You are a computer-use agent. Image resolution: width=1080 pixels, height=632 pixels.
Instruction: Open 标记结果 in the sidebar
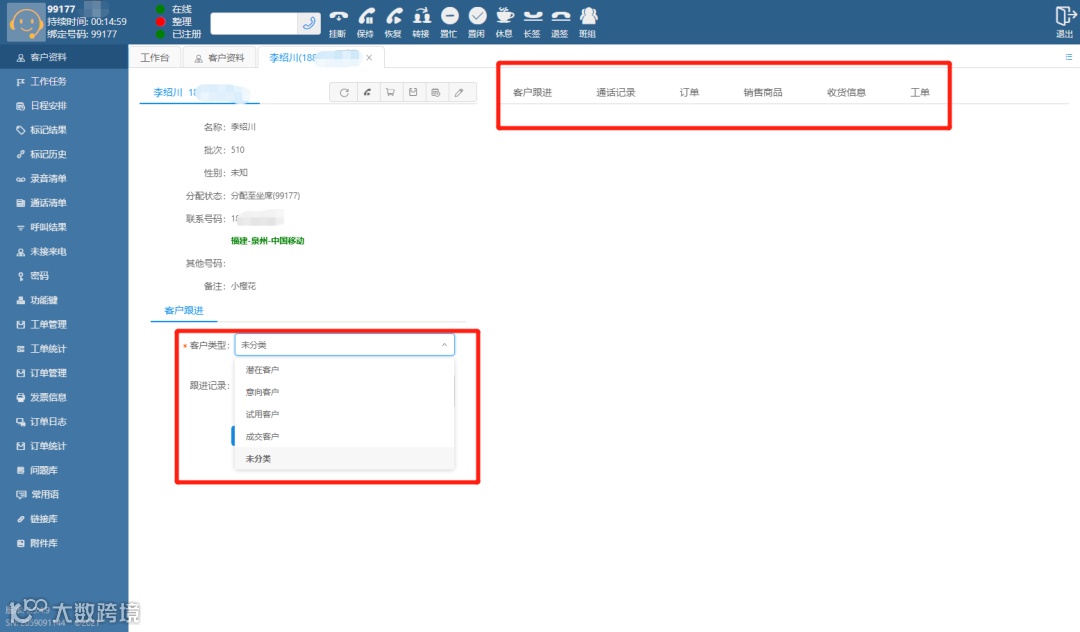[64, 129]
